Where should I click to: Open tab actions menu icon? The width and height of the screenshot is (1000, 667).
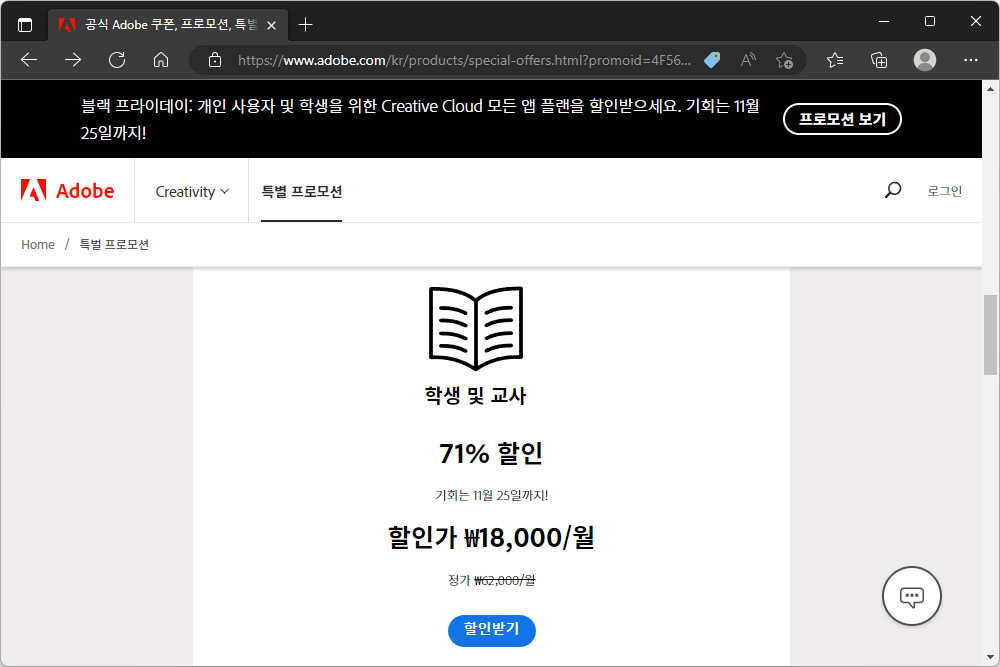(25, 25)
